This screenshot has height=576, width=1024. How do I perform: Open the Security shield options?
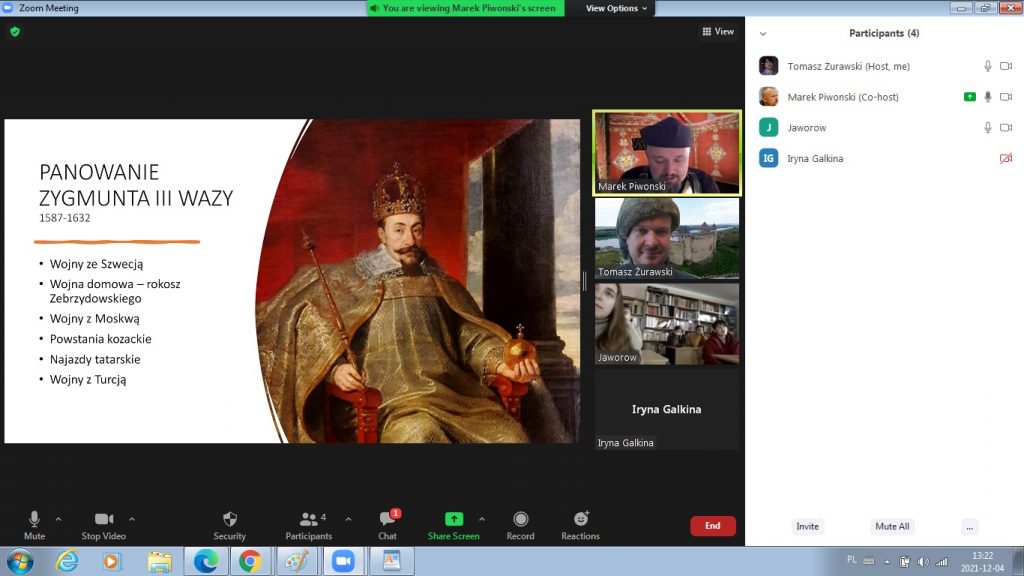[x=229, y=524]
